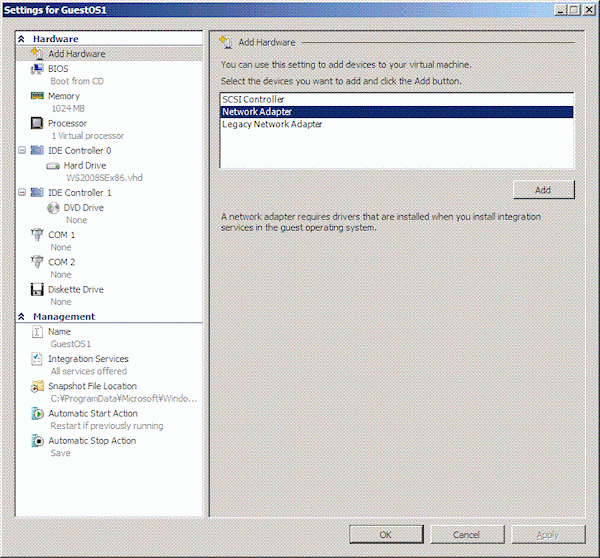Click the snapshot path 'C:¥ProgramData¥Microsoft¥Windo...'
The height and width of the screenshot is (558, 600).
tap(124, 399)
